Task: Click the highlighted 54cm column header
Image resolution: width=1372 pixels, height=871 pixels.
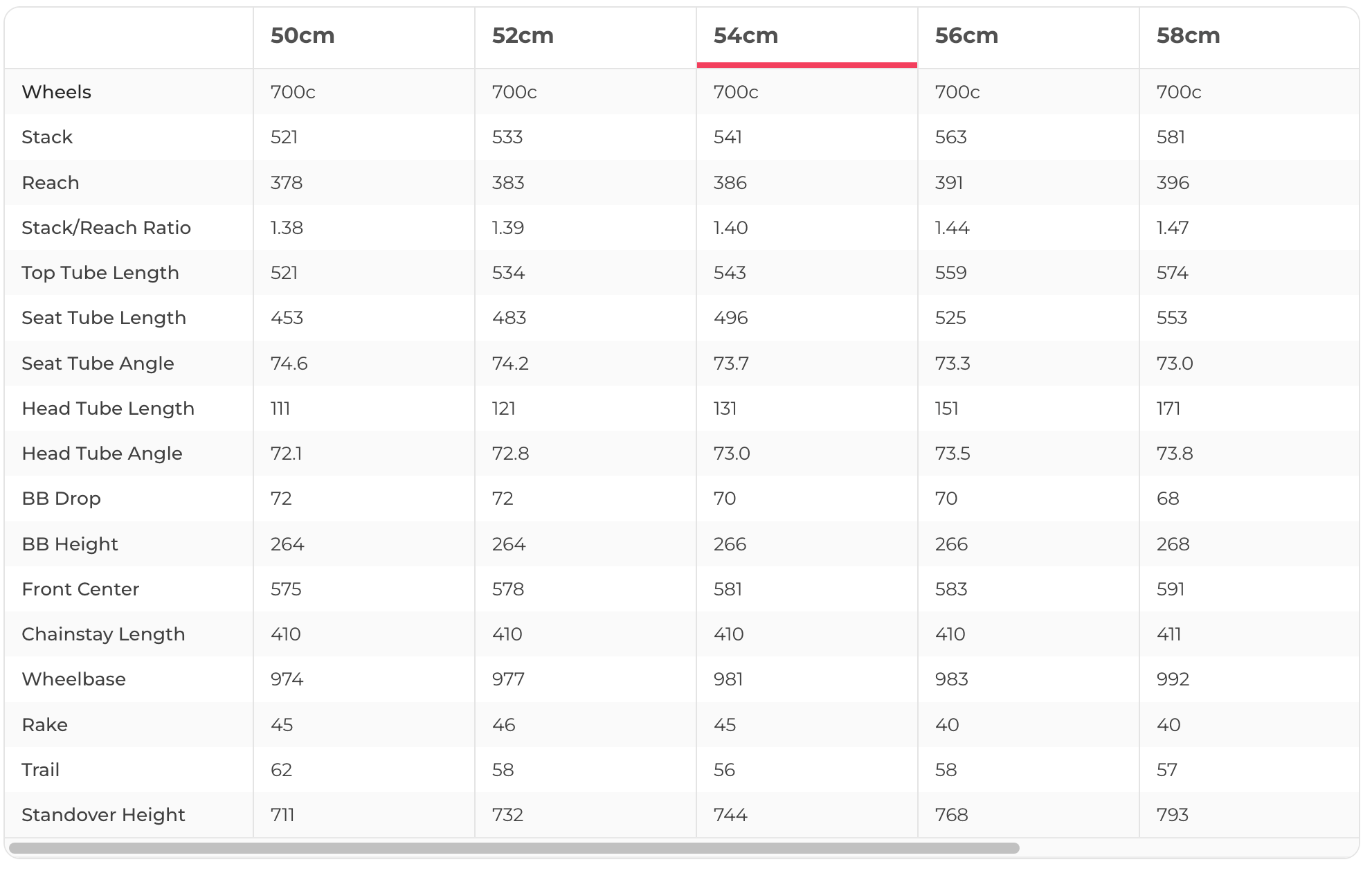Action: [746, 36]
